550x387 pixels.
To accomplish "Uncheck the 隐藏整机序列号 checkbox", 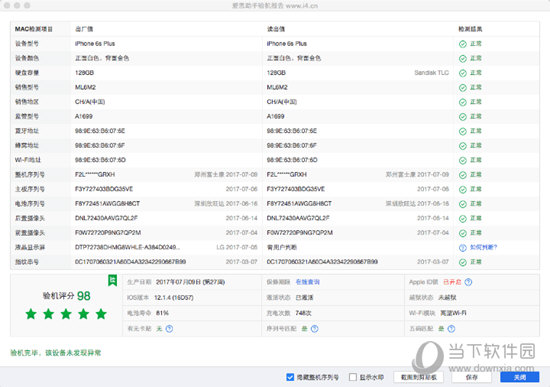I will [290, 377].
